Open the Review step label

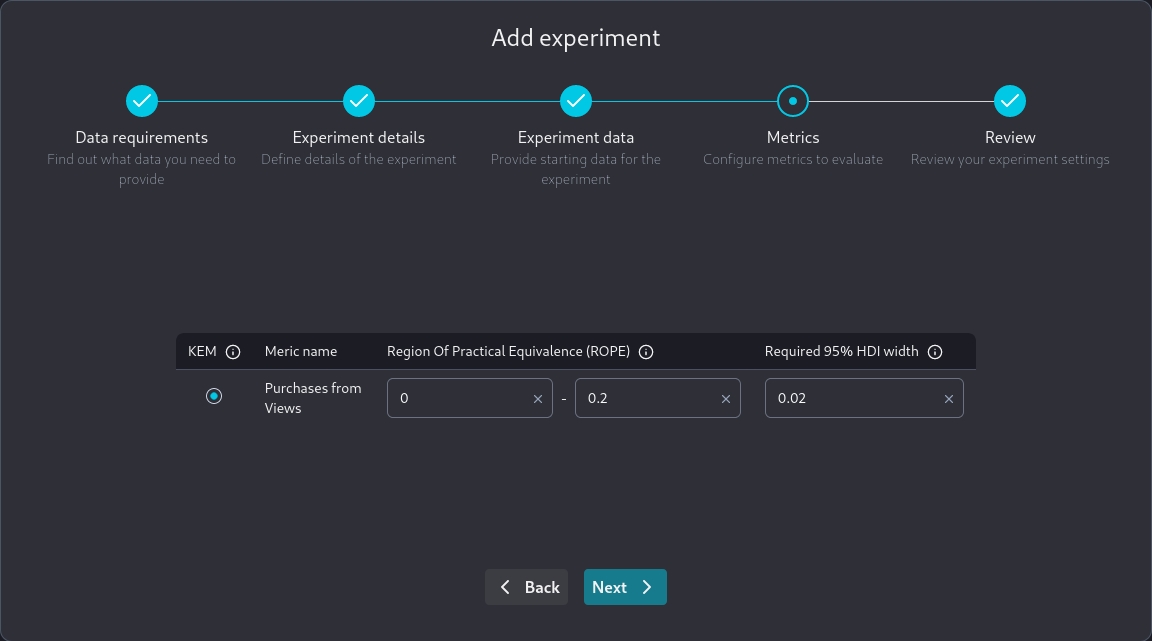click(x=1010, y=137)
